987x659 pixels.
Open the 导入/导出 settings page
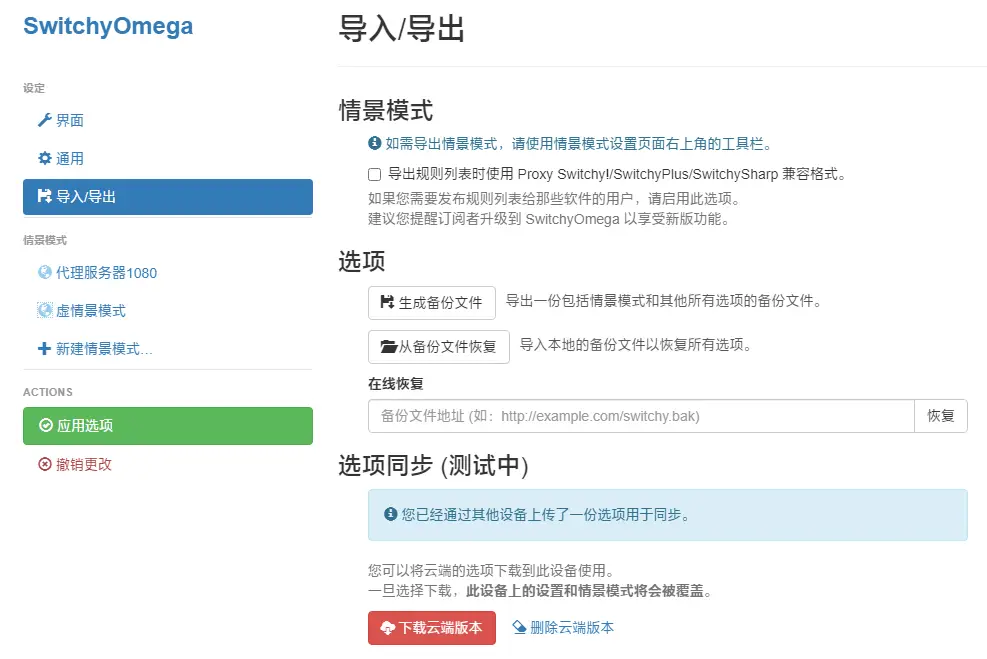[167, 197]
